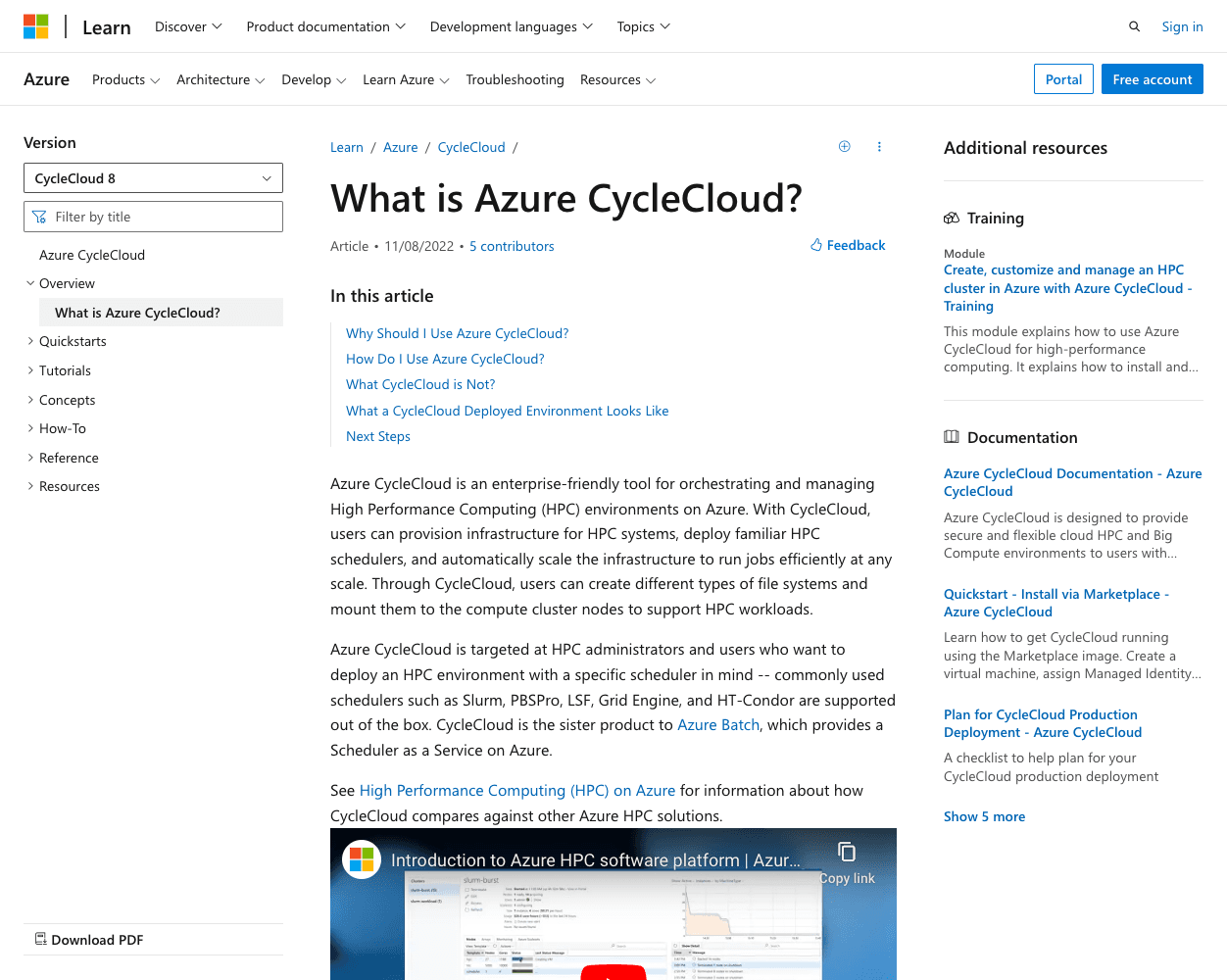Jump to Next Steps section
Viewport: 1227px width, 980px height.
pos(378,436)
